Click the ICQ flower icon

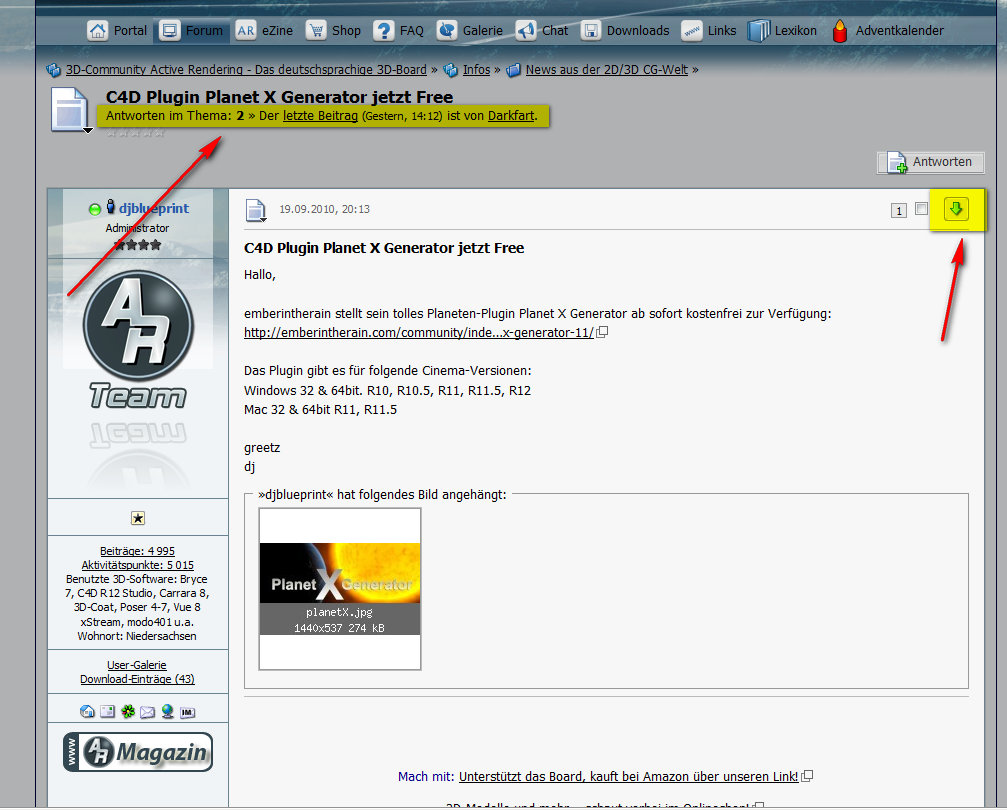pos(128,712)
